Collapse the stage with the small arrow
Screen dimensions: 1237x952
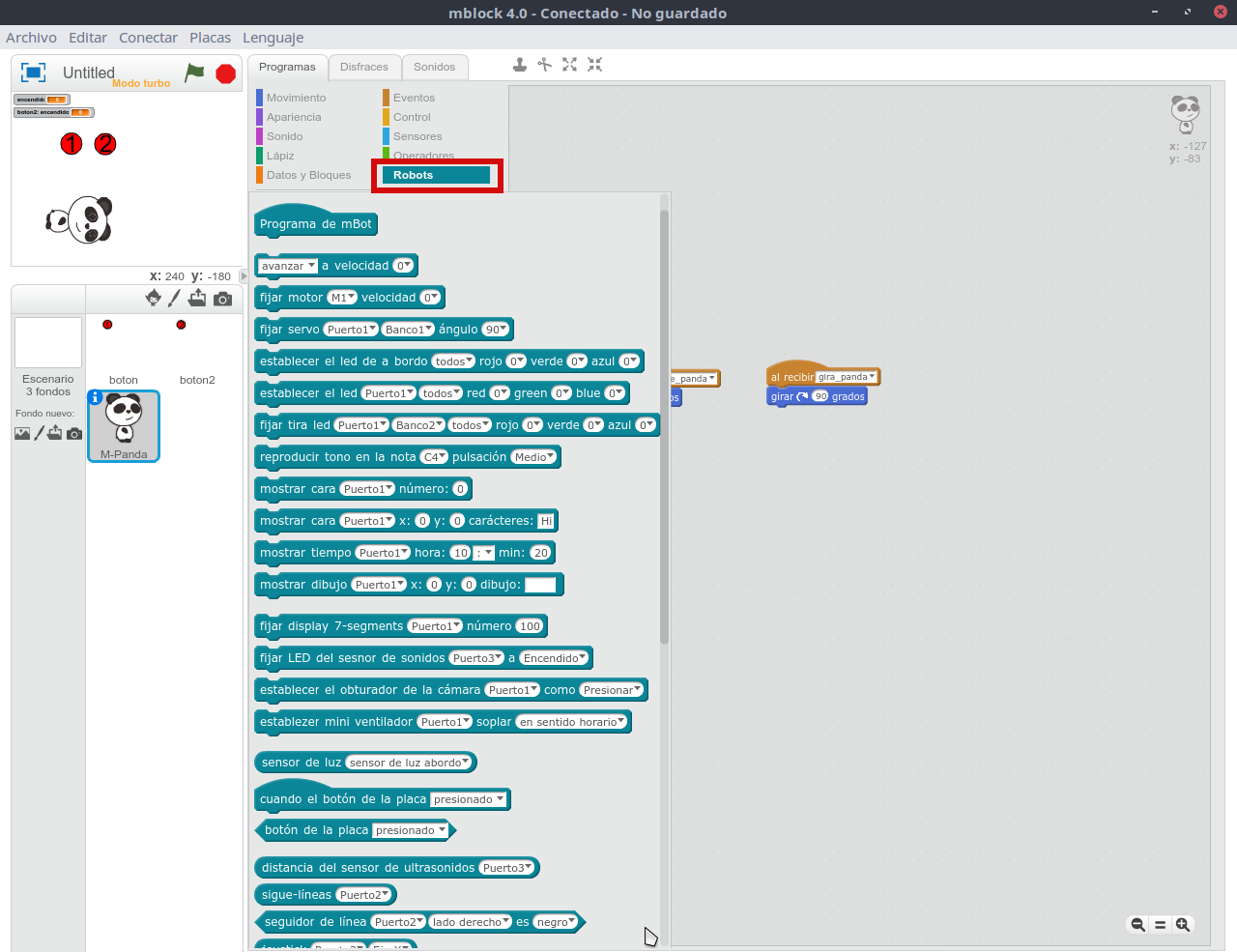[244, 276]
